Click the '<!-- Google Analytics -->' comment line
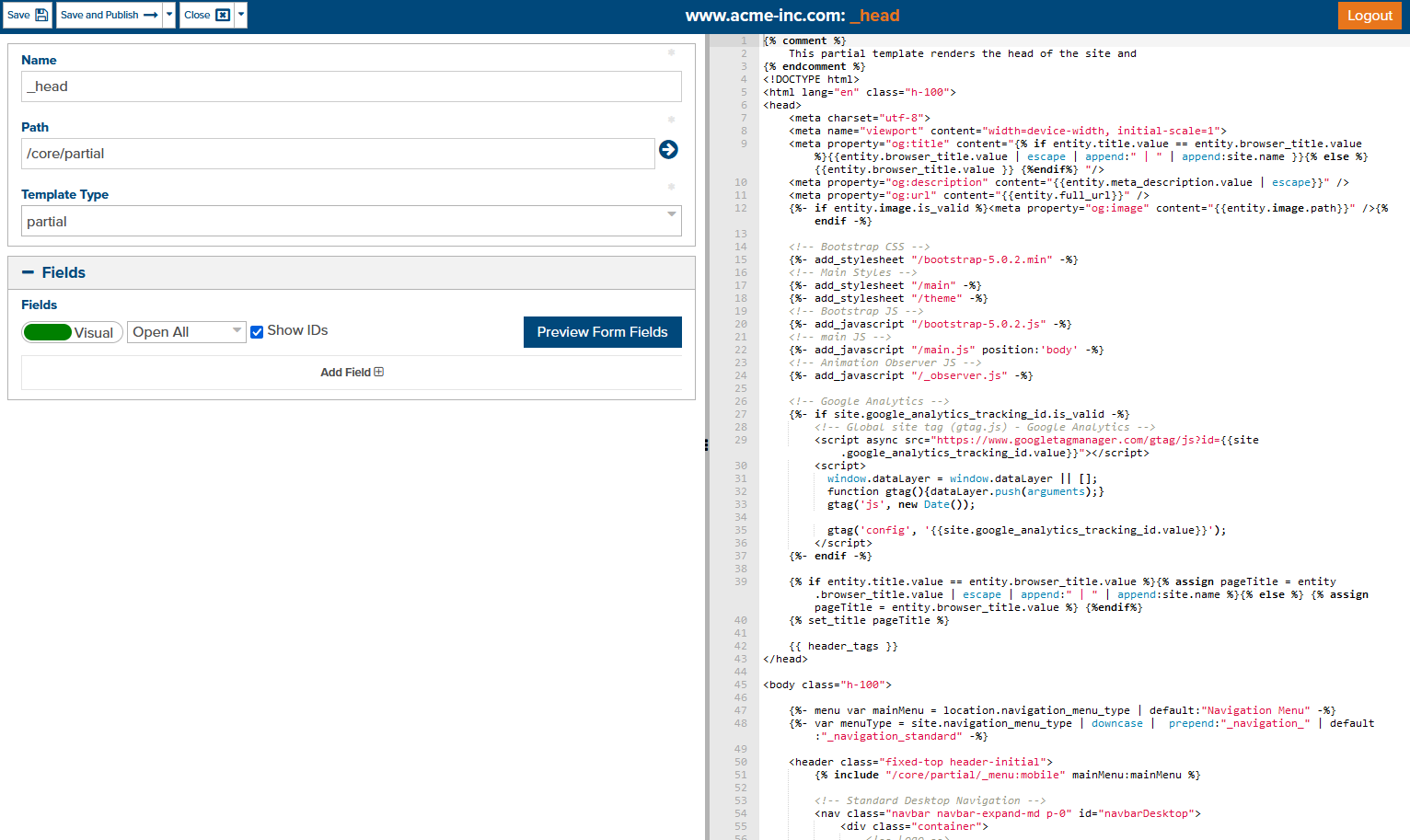The width and height of the screenshot is (1410, 840). click(x=869, y=401)
